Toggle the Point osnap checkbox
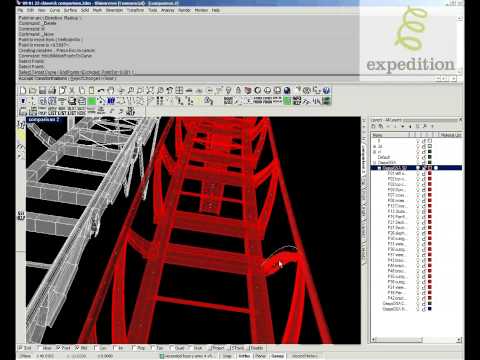Viewport: 480px width, 360px height. point(58,348)
